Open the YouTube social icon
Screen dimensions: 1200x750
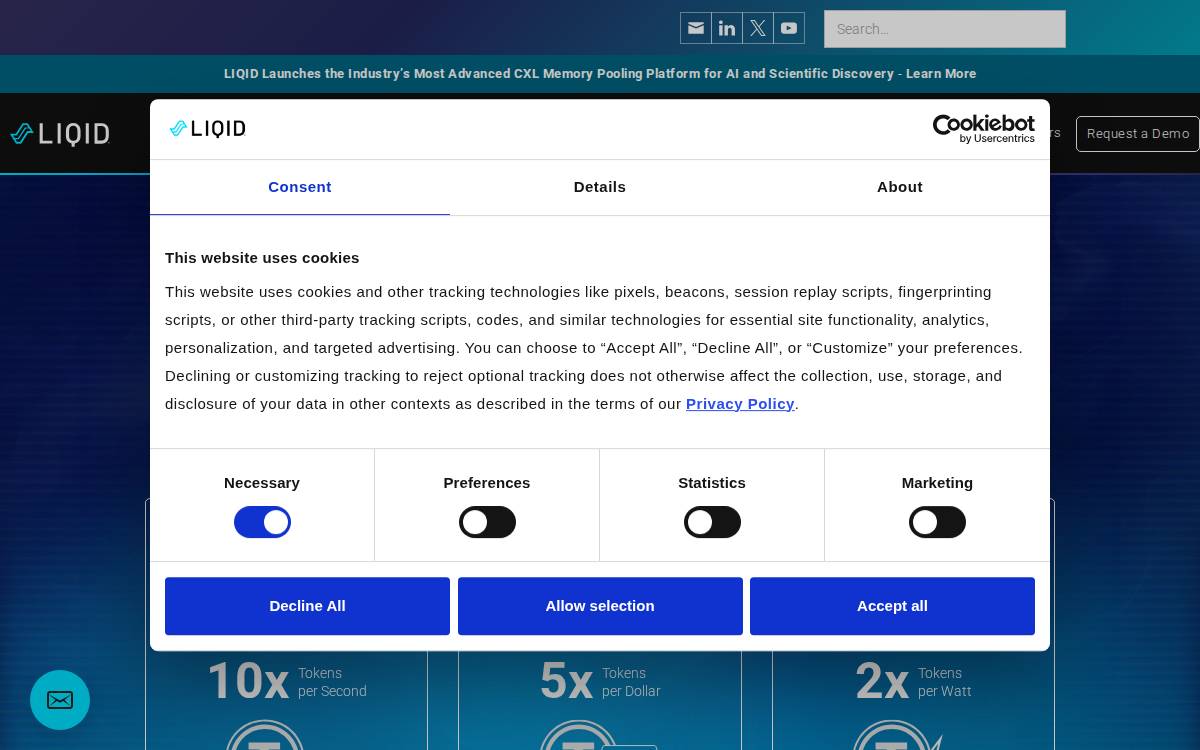tap(789, 28)
